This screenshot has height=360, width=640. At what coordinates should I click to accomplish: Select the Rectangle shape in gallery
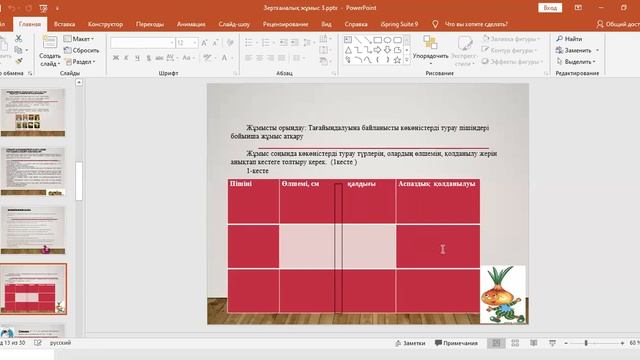coord(378,40)
